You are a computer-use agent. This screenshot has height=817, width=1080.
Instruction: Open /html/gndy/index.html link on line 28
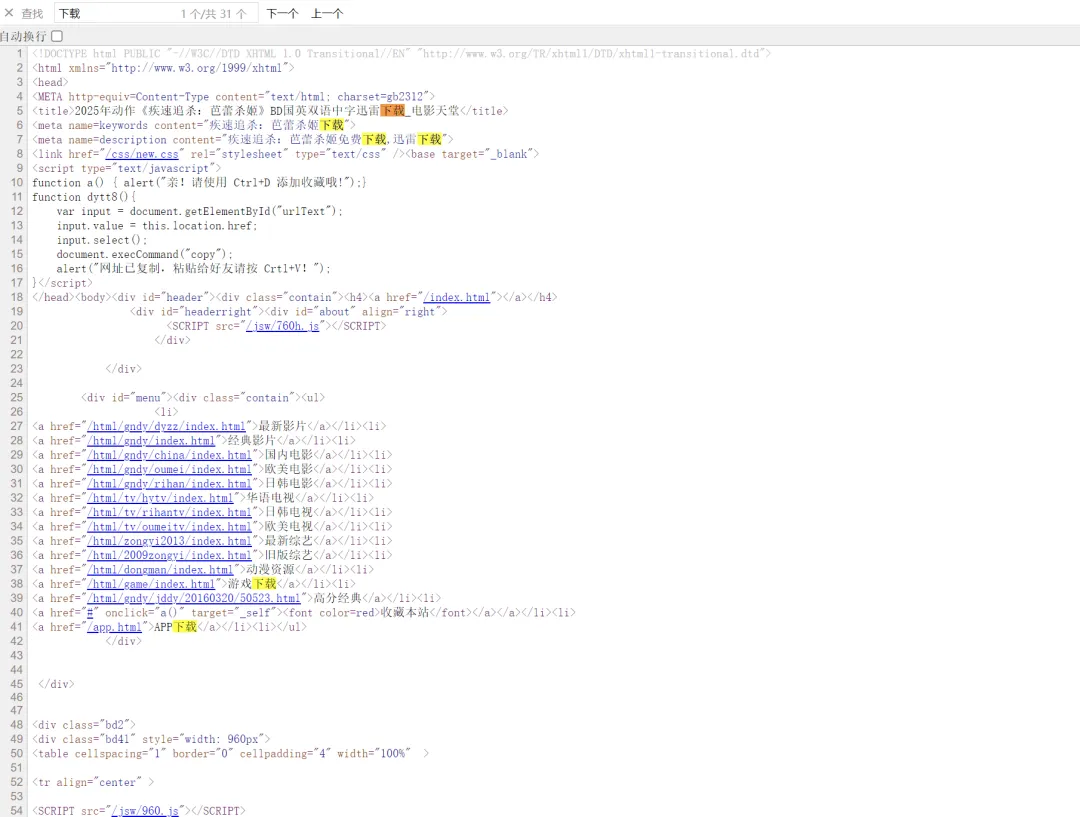151,441
